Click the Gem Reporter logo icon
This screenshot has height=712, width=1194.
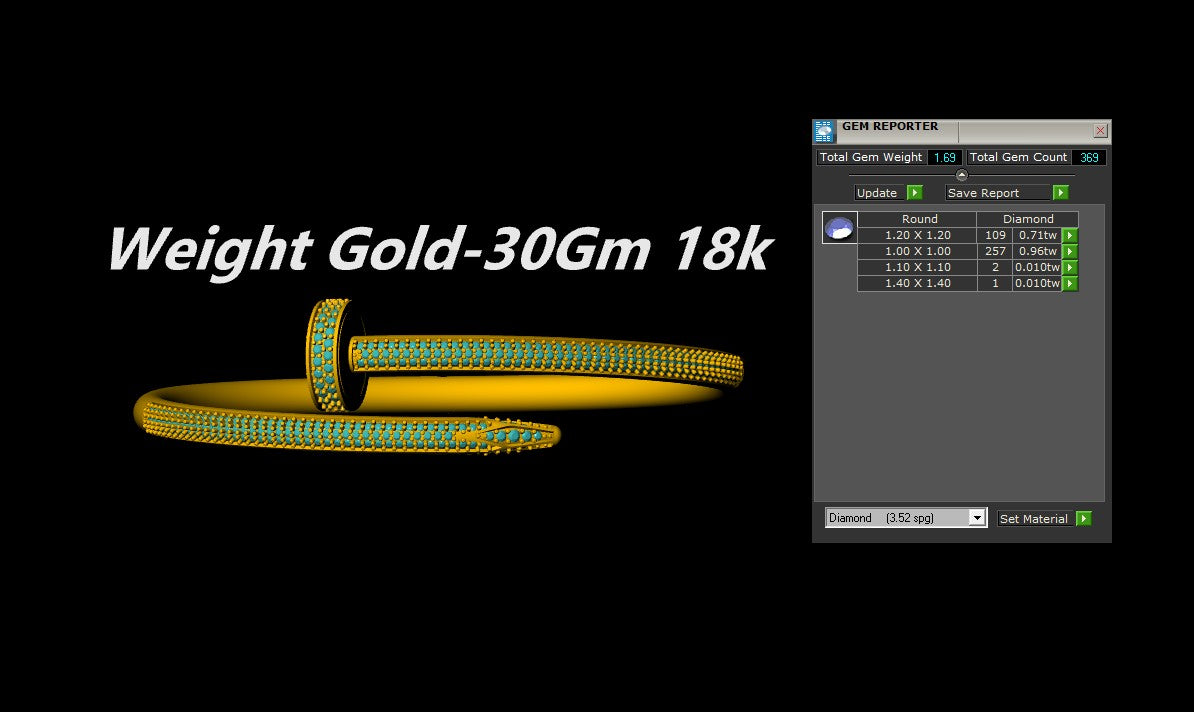(825, 131)
